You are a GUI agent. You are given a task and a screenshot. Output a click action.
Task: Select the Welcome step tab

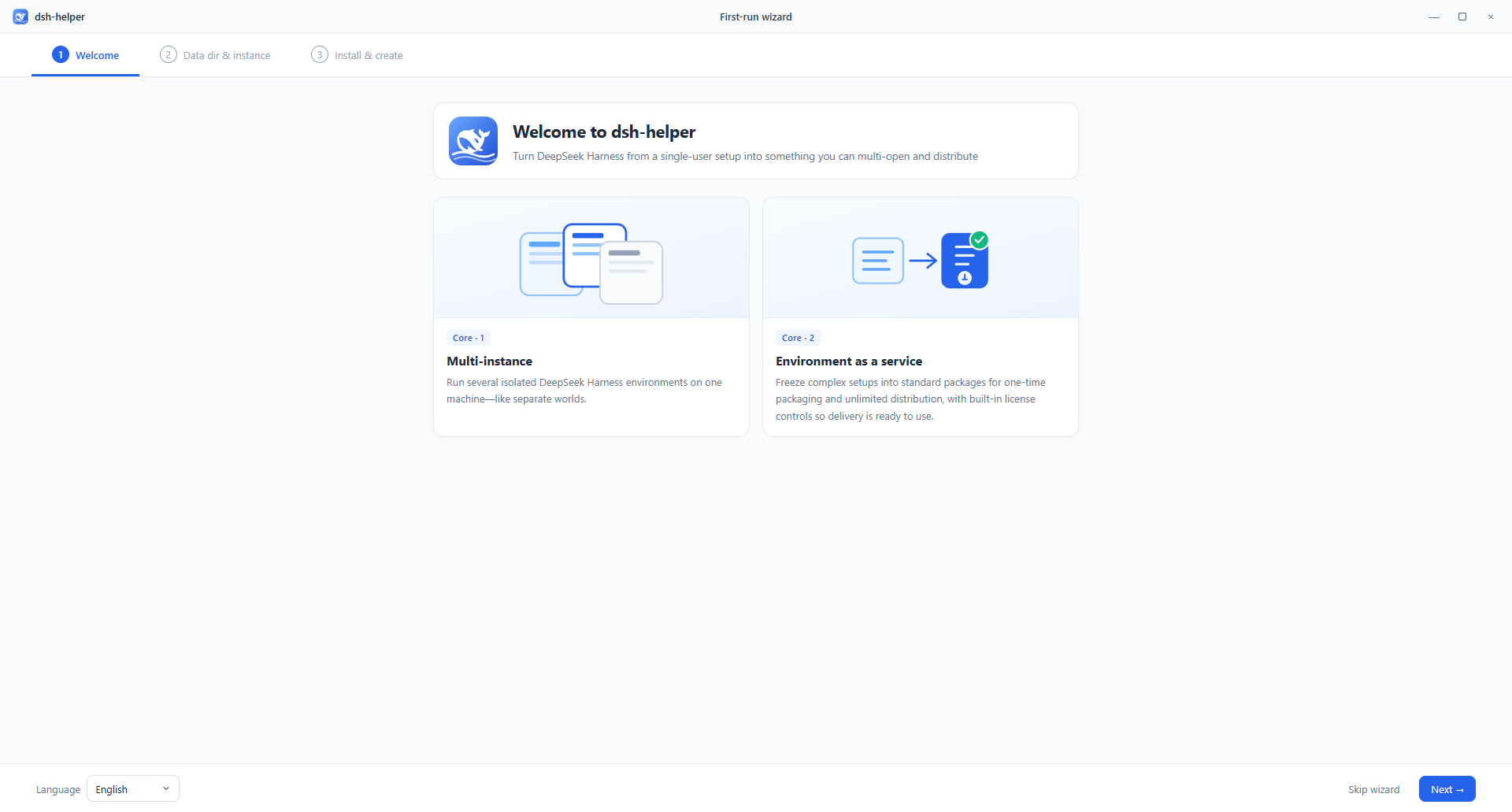tap(86, 55)
